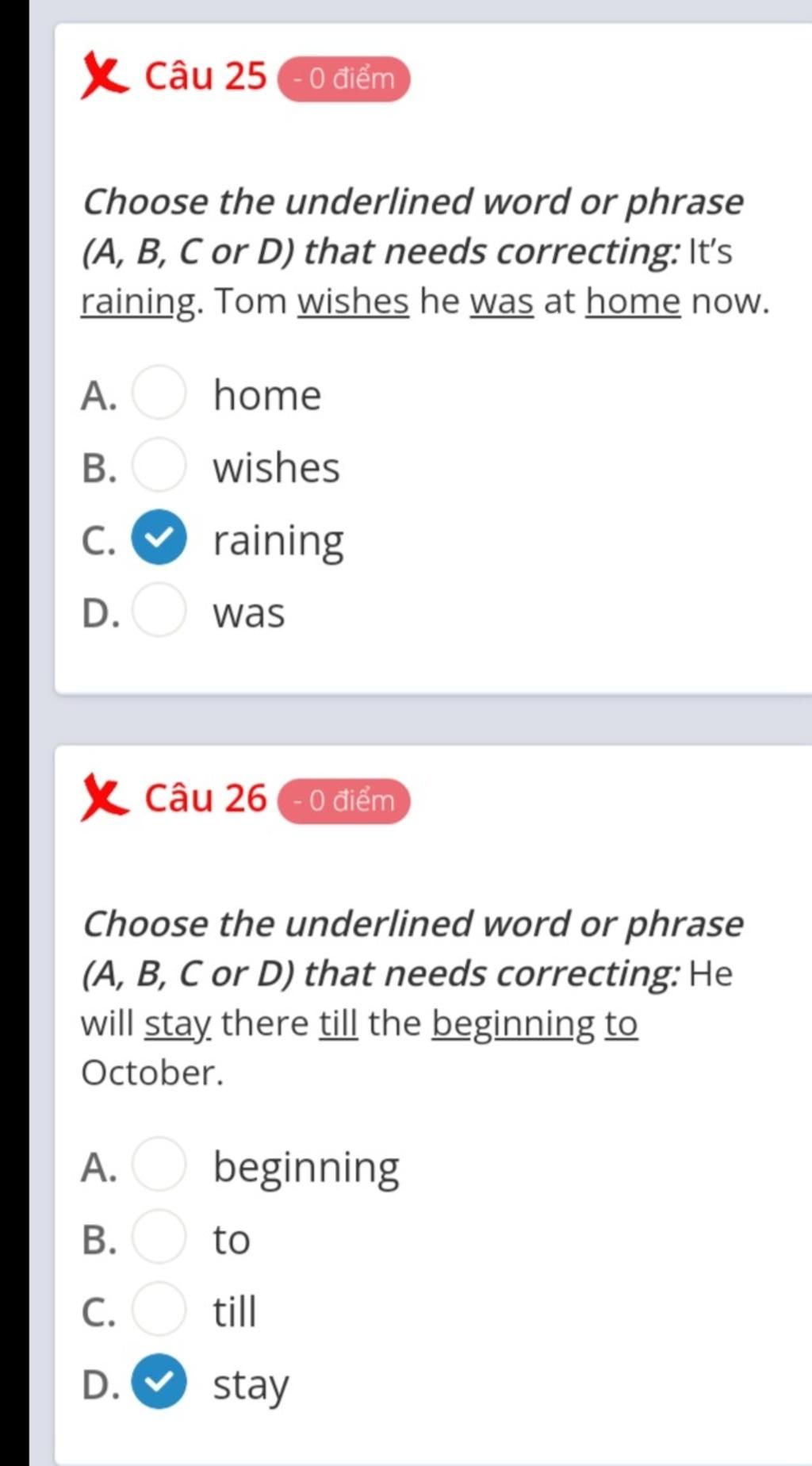
Task: Click the 'Câu 25' heading text
Action: [205, 76]
